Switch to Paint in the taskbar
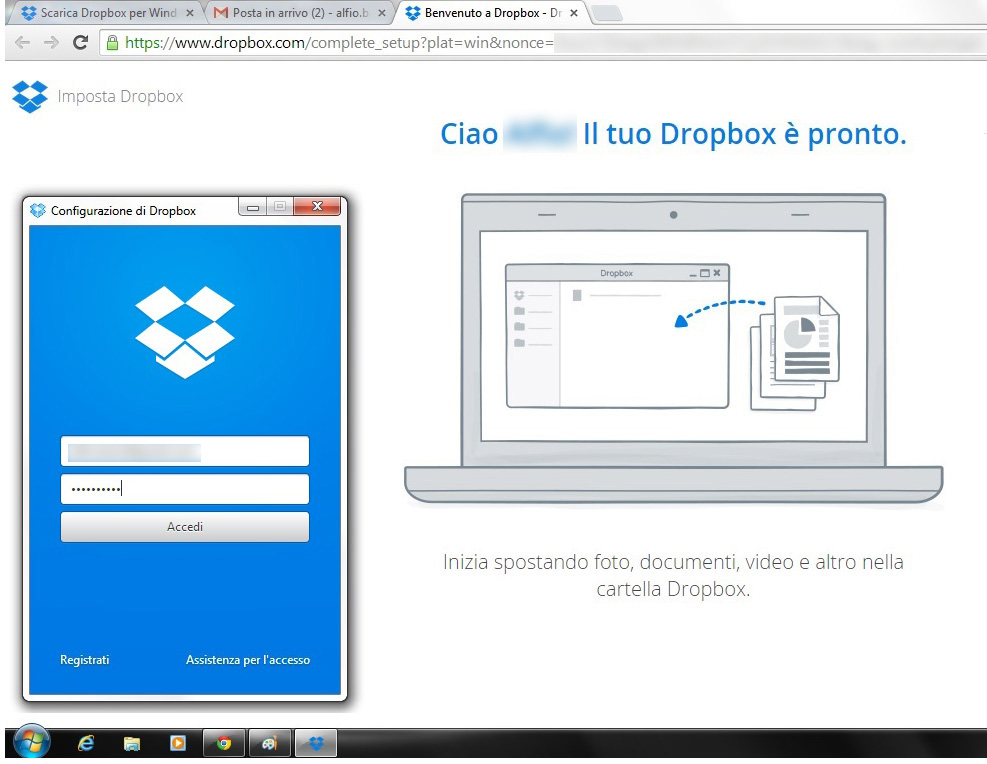This screenshot has width=987, height=764. [x=270, y=743]
